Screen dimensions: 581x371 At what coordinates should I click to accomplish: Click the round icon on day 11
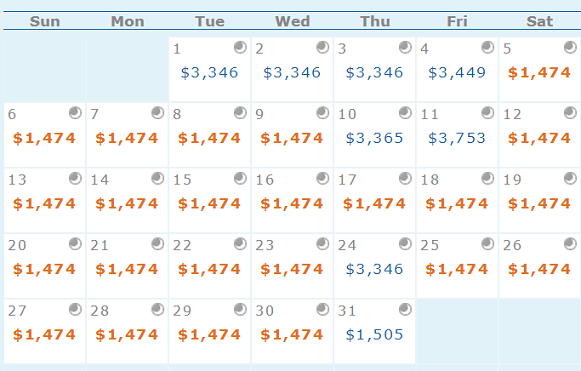pos(488,113)
